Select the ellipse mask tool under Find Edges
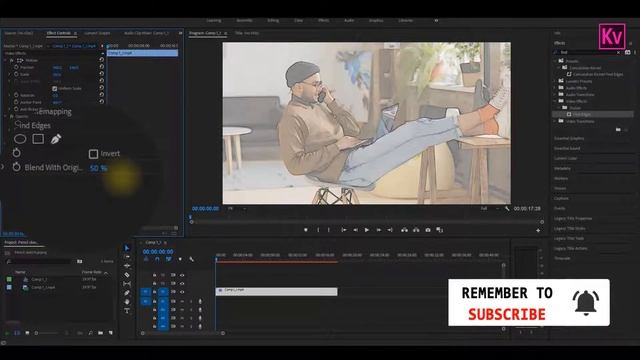This screenshot has height=360, width=640. [x=20, y=139]
